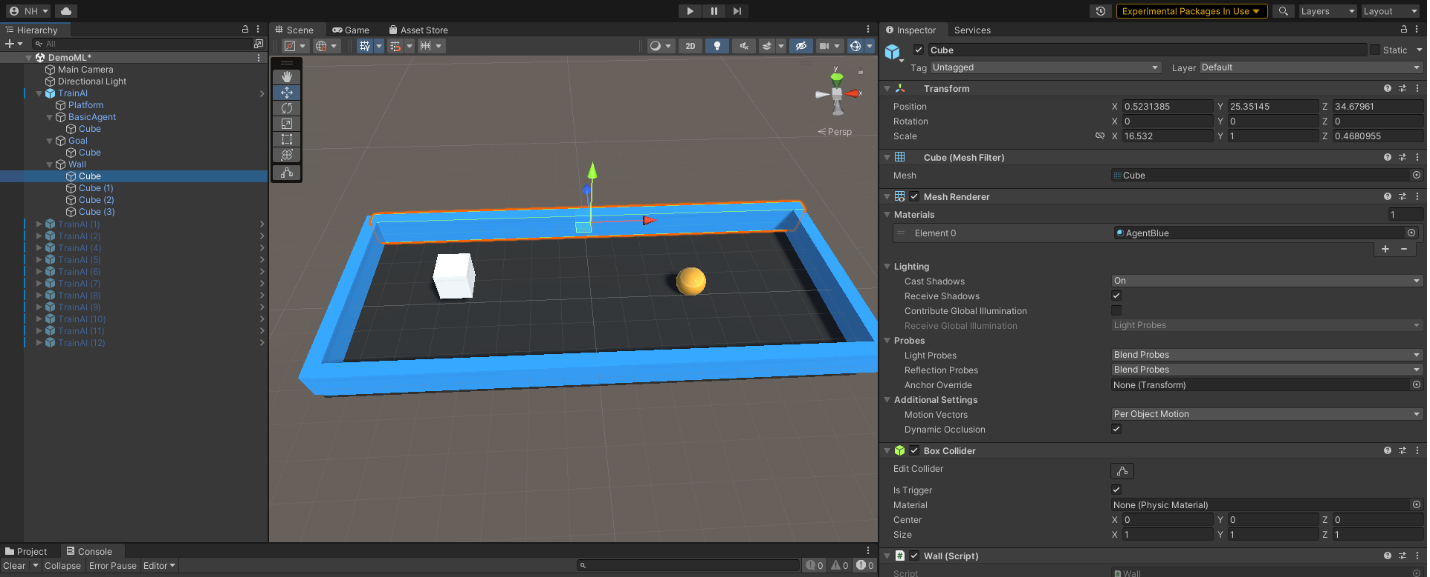Switch to the Game tab
Image resolution: width=1430 pixels, height=577 pixels.
point(351,30)
